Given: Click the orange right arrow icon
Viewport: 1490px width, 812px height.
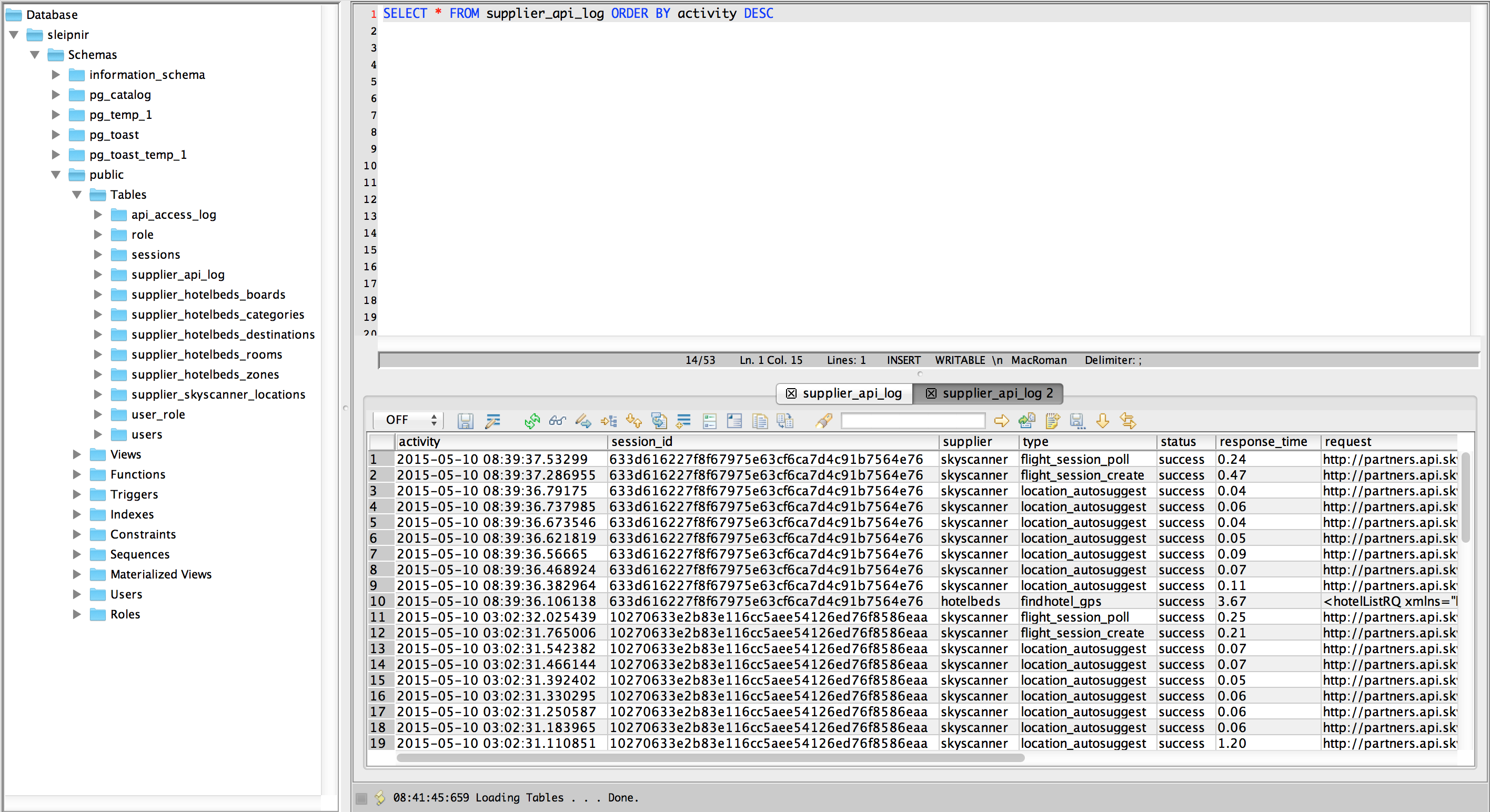Looking at the screenshot, I should click(1001, 420).
